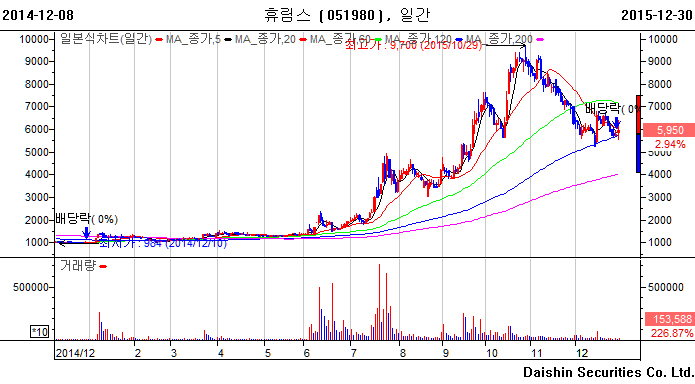Click the 거래량 volume panel label
The width and height of the screenshot is (695, 384).
tap(78, 266)
